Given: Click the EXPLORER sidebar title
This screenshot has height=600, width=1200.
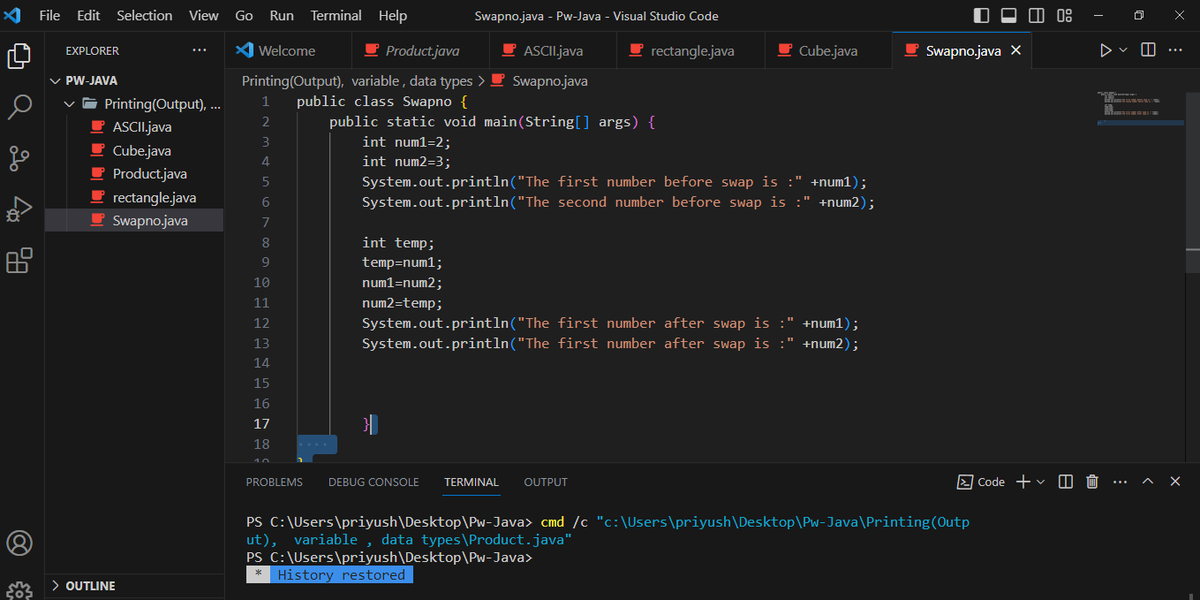Looking at the screenshot, I should [92, 51].
